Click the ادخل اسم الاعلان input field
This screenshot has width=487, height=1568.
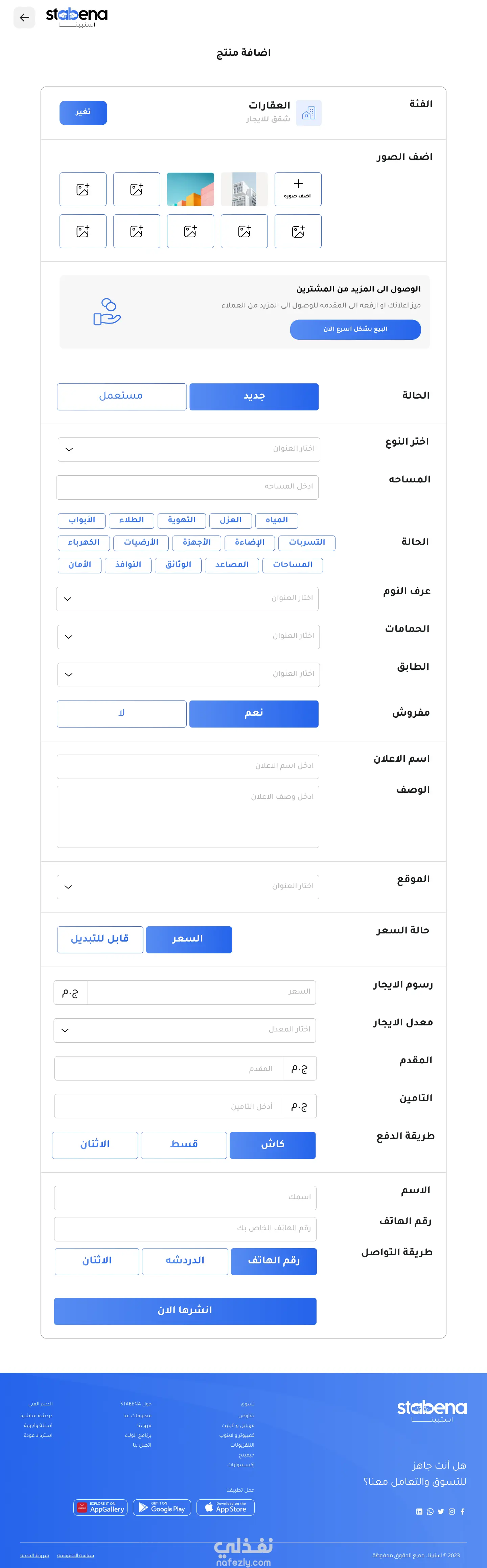[x=188, y=766]
